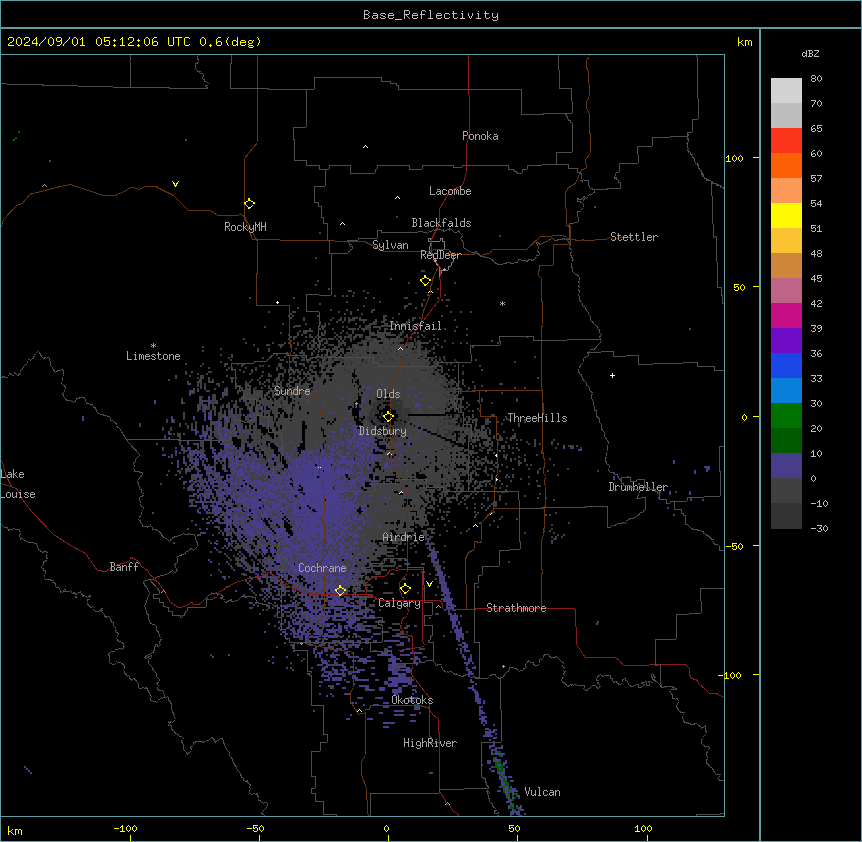The width and height of the screenshot is (862, 842).
Task: Click the yellow diamond marker above Calgary label
Action: click(x=406, y=589)
